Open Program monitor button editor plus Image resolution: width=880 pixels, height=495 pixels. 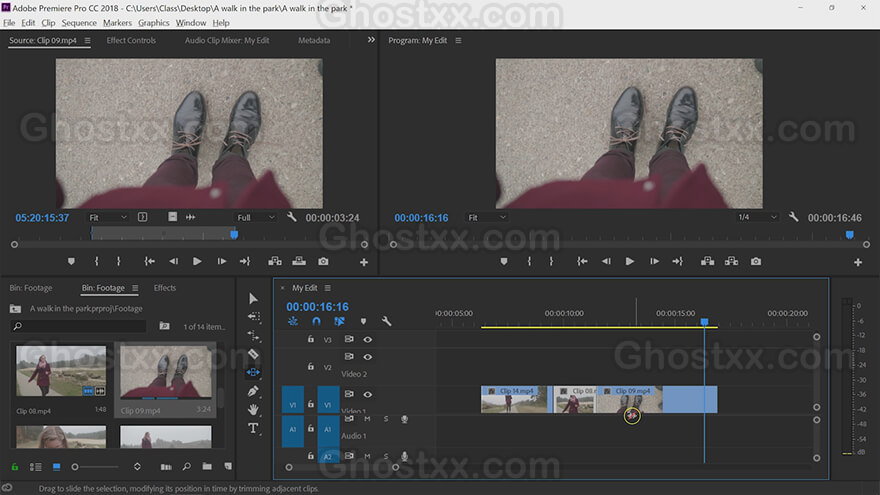tap(858, 262)
